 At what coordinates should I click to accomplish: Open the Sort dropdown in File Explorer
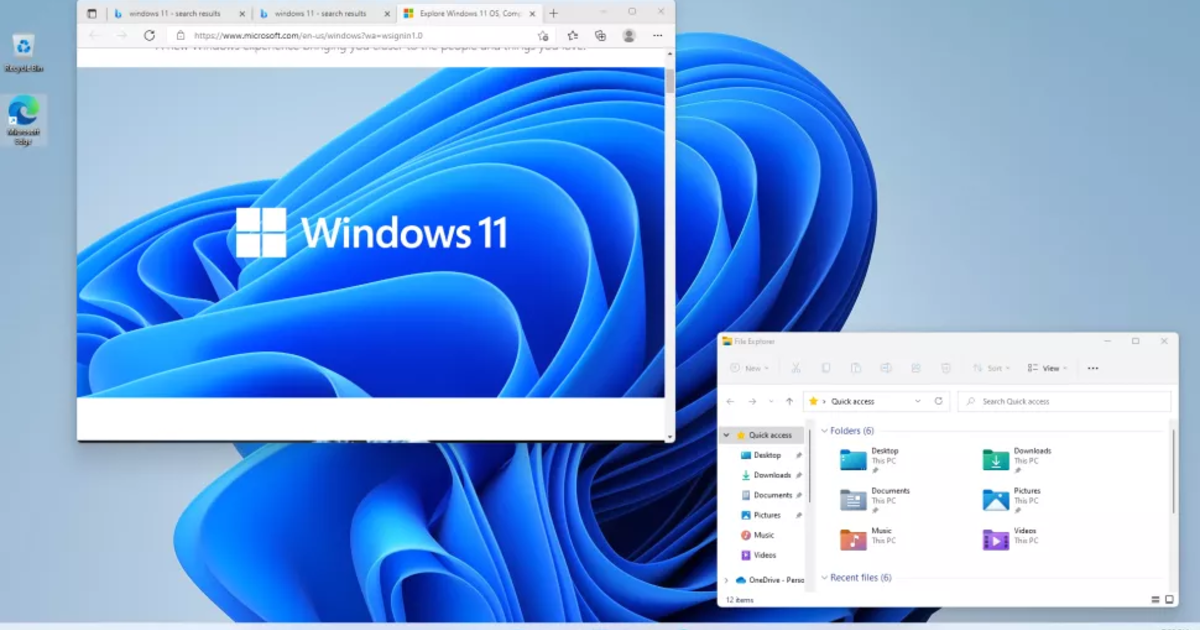(x=992, y=368)
